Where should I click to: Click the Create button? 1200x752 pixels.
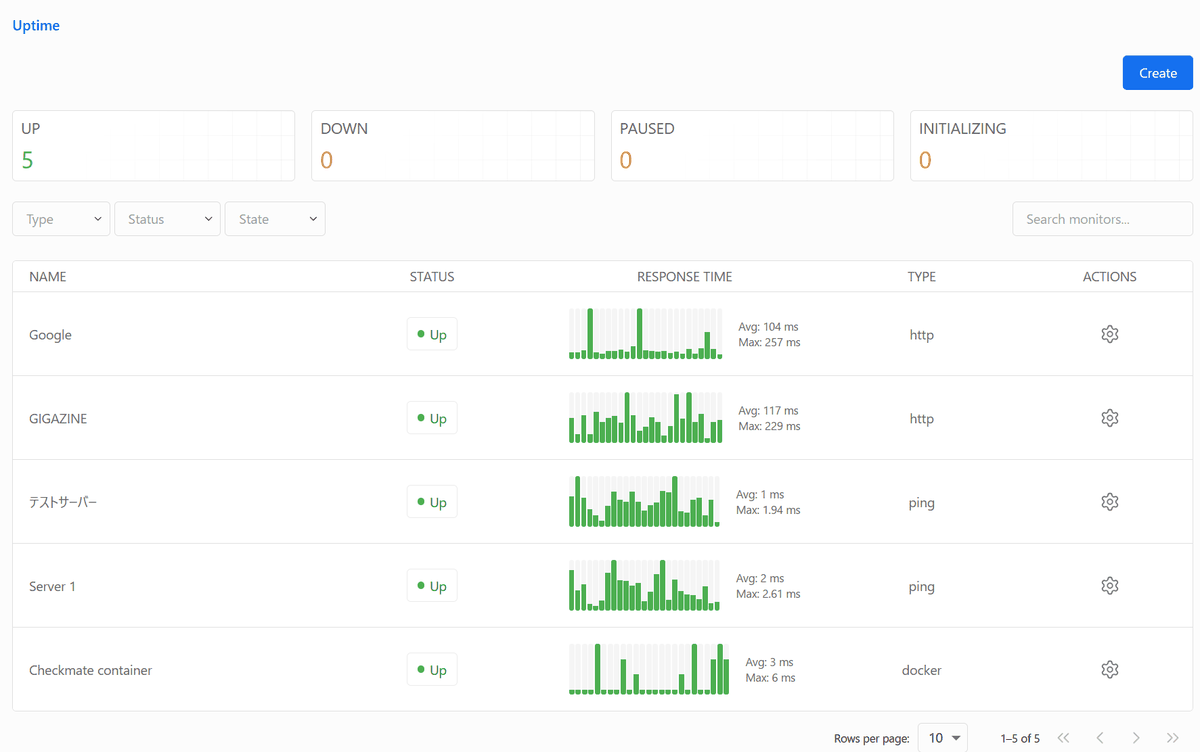(x=1157, y=73)
